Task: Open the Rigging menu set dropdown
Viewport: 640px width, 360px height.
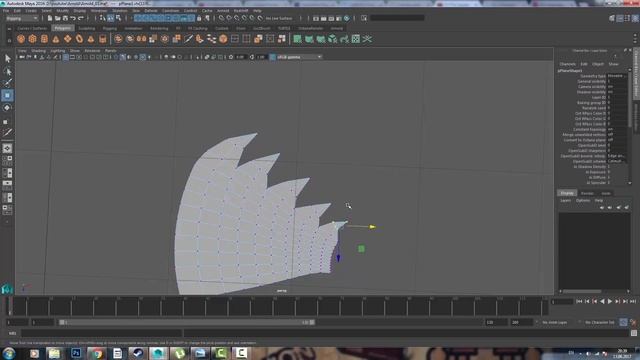Action: coord(22,18)
